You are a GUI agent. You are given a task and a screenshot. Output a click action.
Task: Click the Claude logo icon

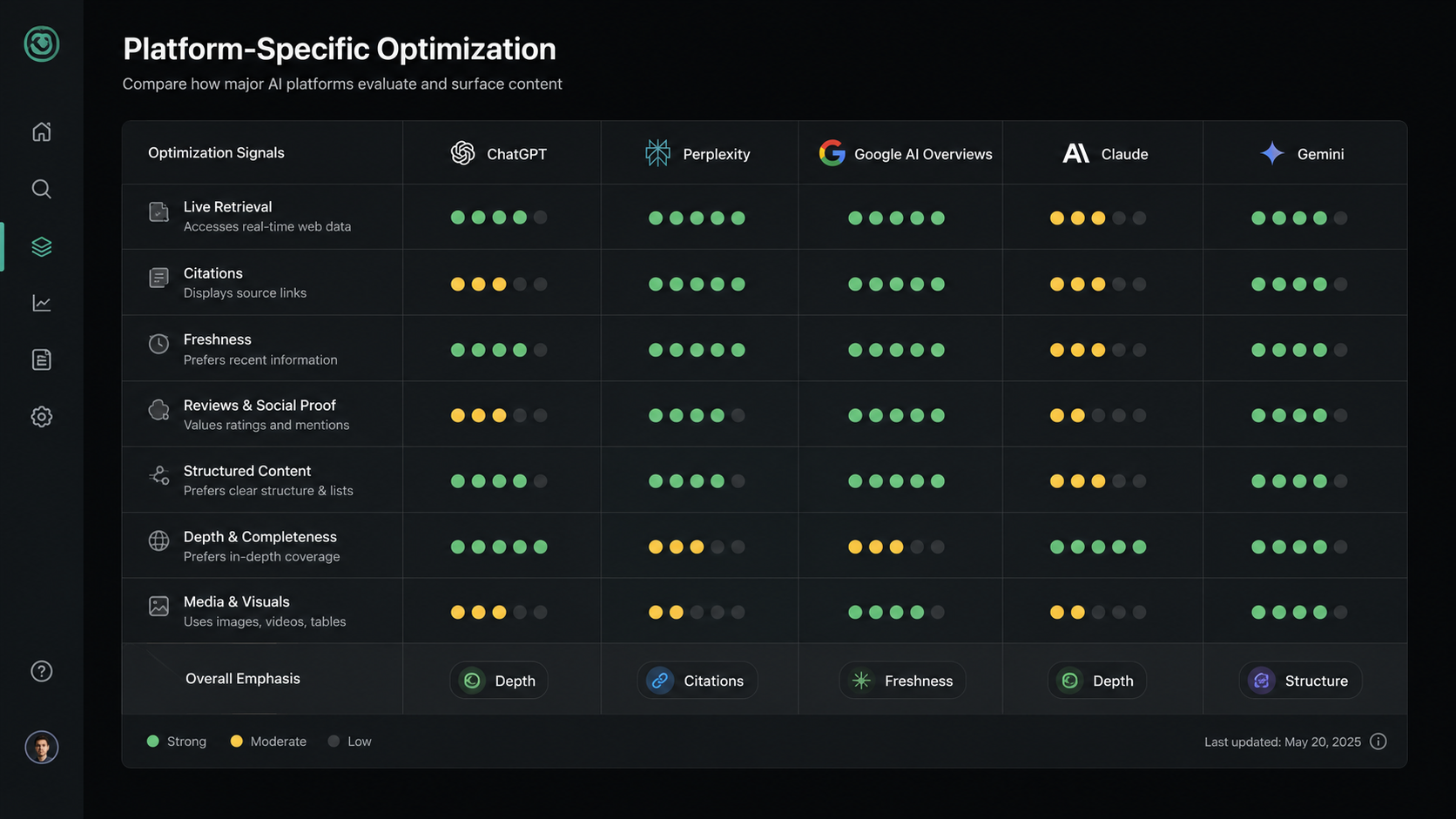[x=1076, y=153]
